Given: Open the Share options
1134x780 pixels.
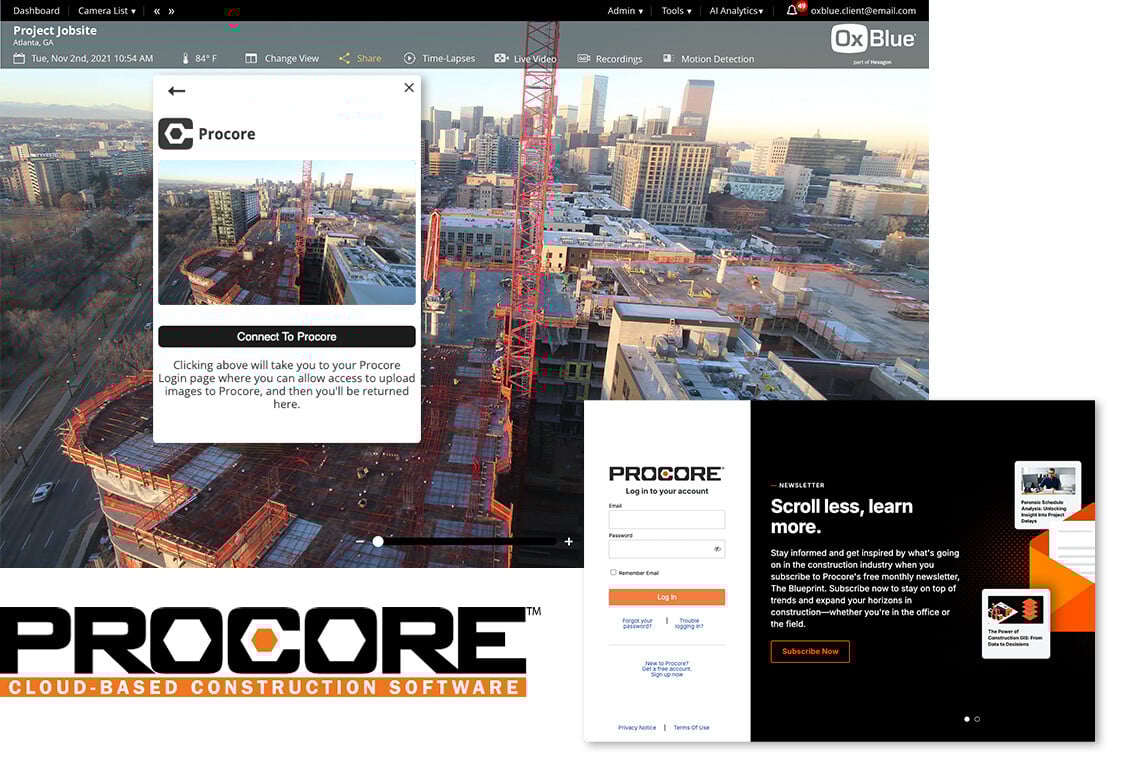Looking at the screenshot, I should point(360,58).
